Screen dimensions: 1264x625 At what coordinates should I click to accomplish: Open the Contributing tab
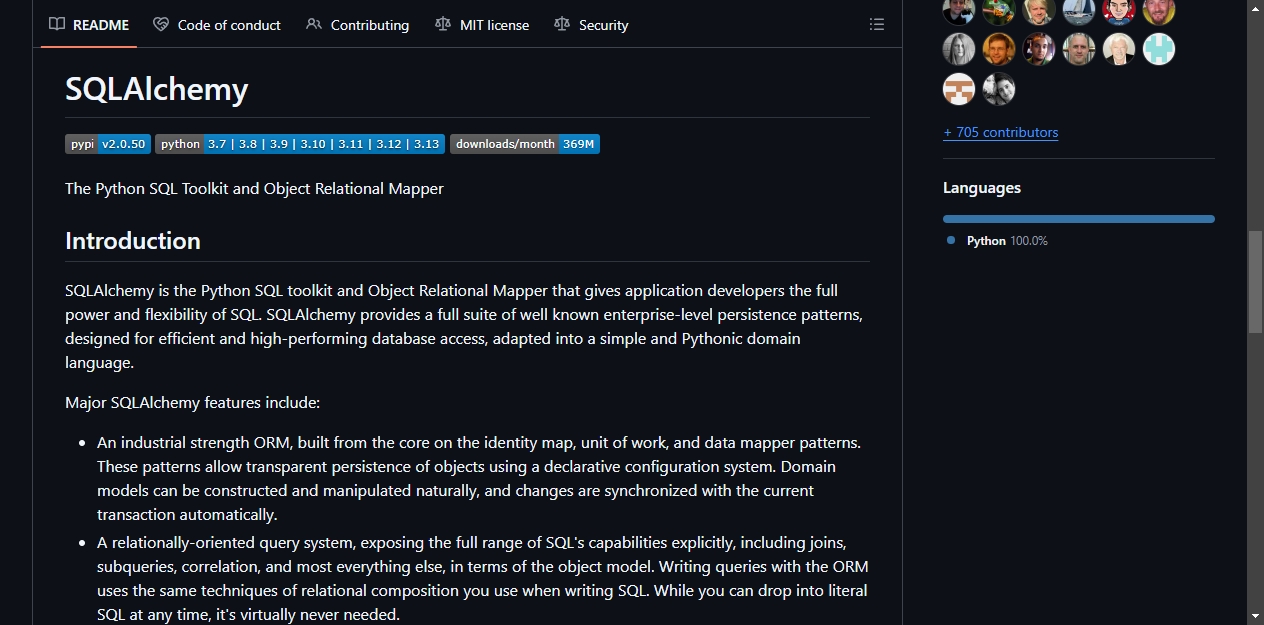[x=358, y=25]
